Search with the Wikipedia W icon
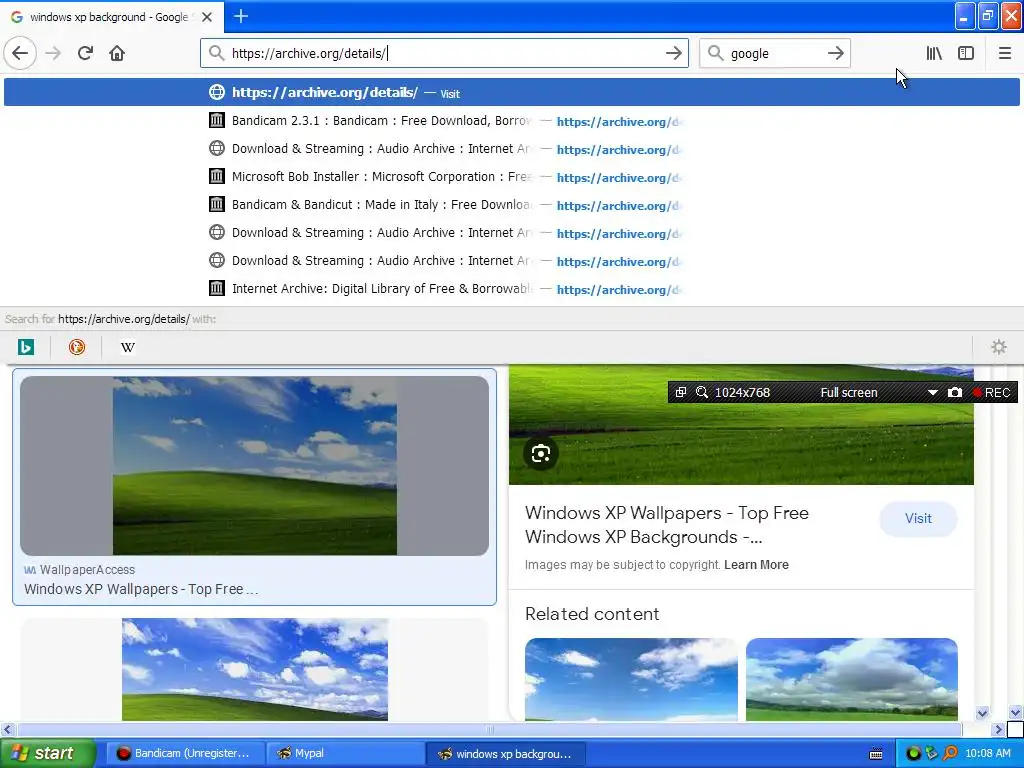 [128, 347]
